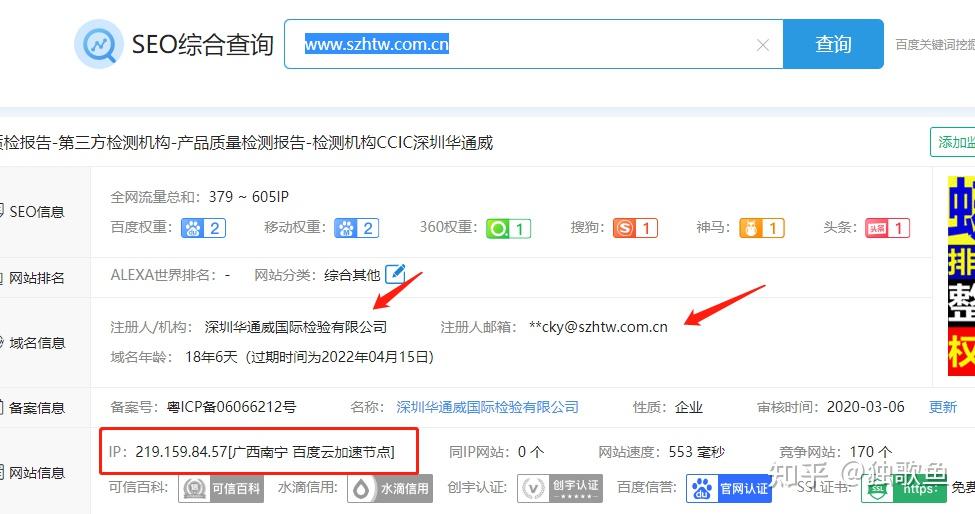
Task: Click the 查询 search button
Action: tap(833, 44)
